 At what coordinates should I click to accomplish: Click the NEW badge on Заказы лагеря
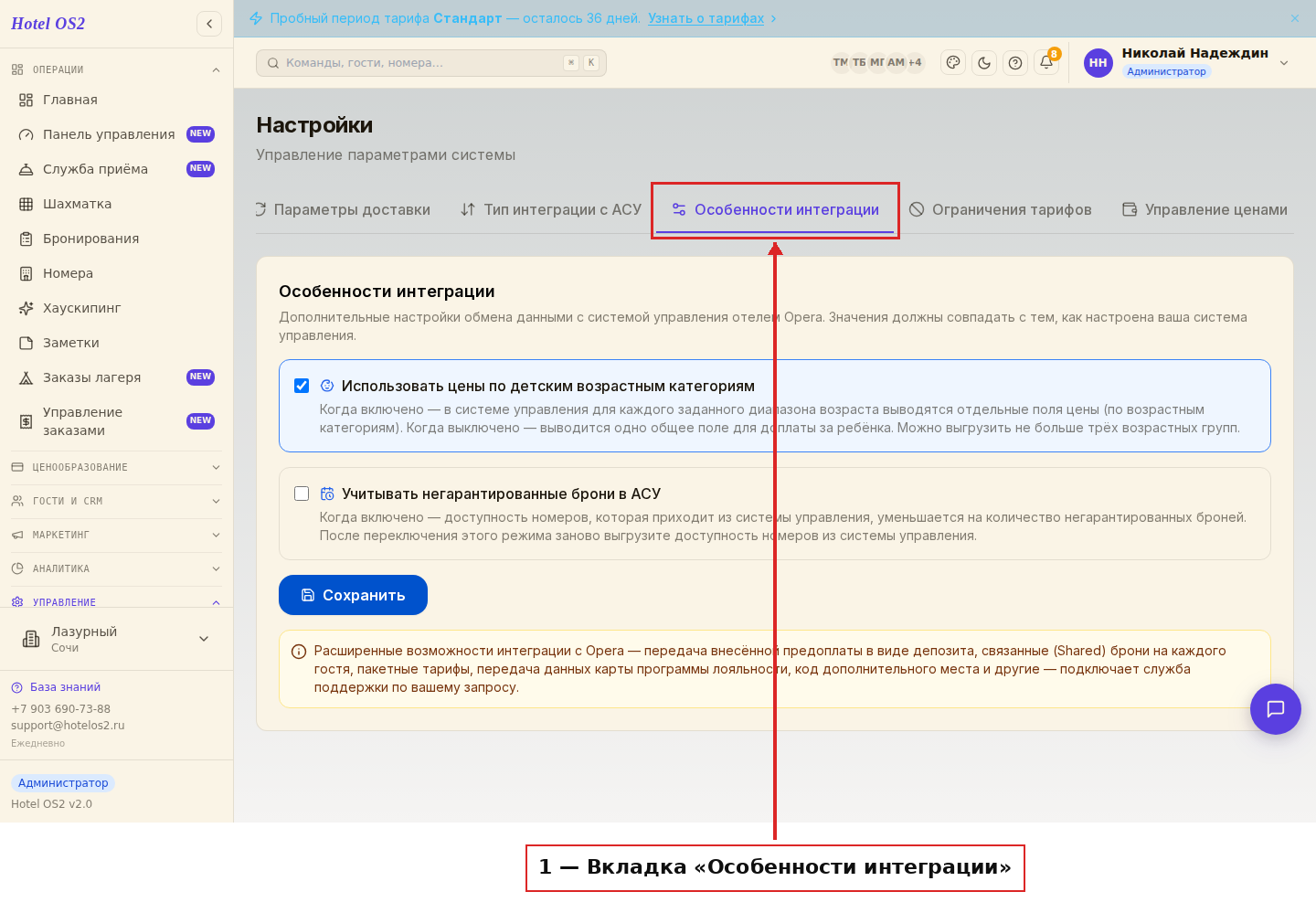200,377
